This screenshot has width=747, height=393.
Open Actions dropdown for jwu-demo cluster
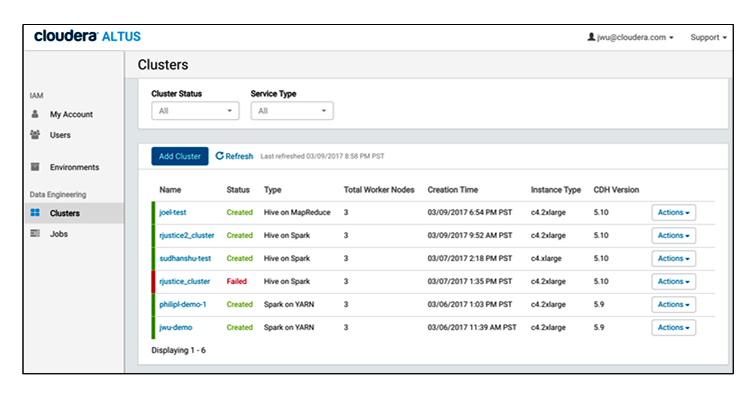[x=674, y=328]
